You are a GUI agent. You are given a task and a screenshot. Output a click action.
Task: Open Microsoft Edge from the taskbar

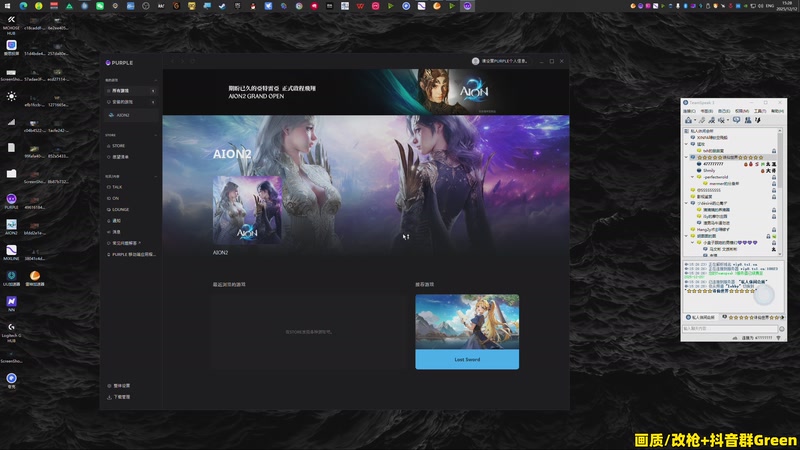(x=23, y=6)
